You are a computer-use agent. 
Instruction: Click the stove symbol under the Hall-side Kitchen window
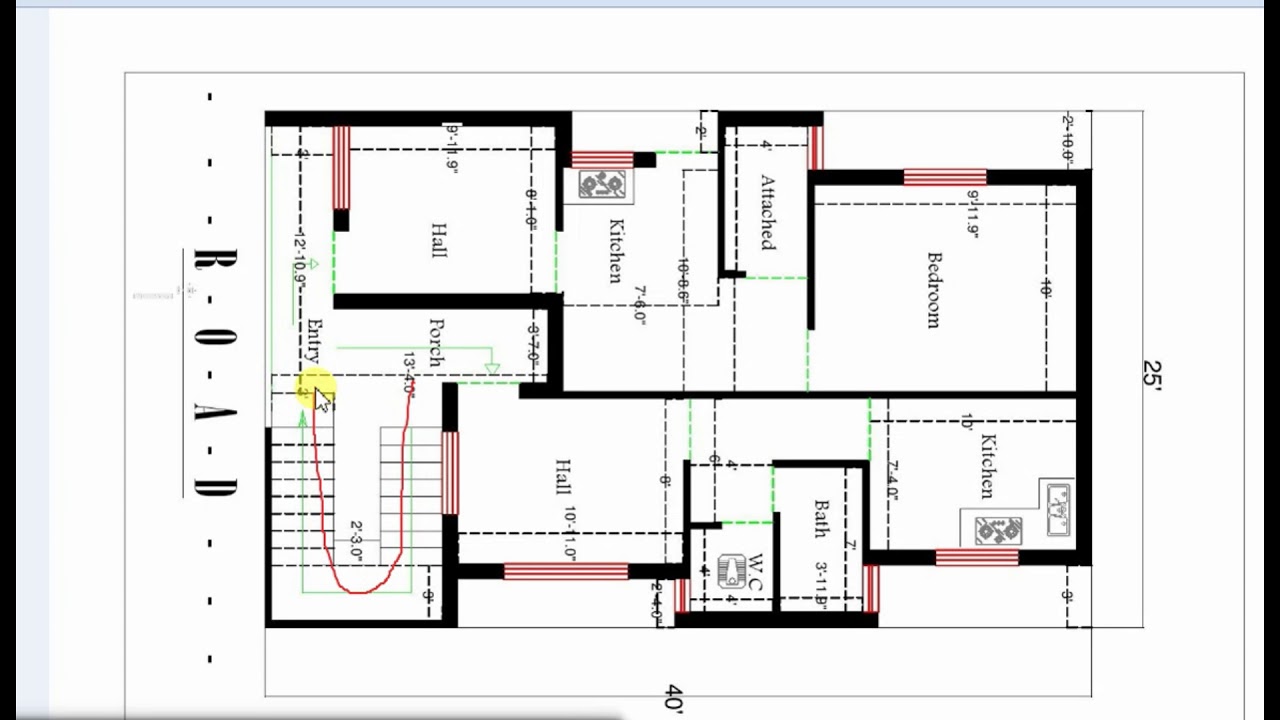[602, 186]
